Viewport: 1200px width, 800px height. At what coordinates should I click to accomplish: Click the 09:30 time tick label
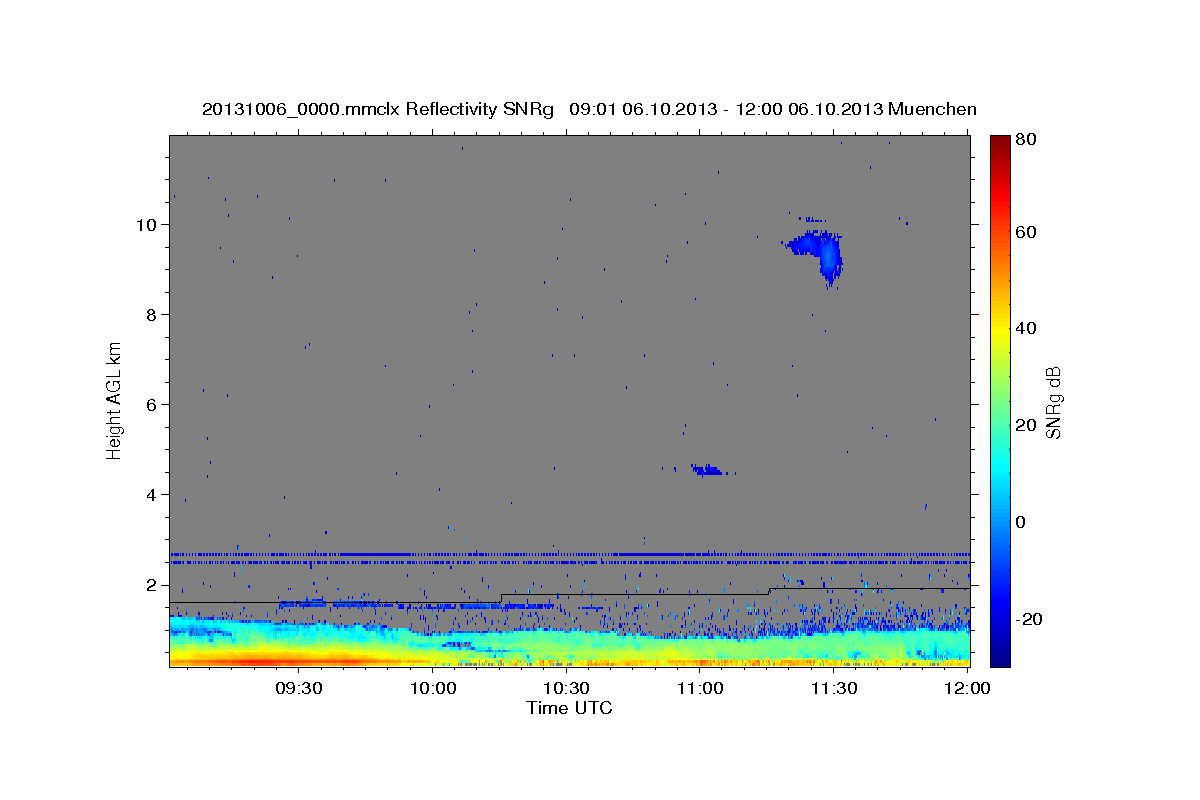[297, 688]
